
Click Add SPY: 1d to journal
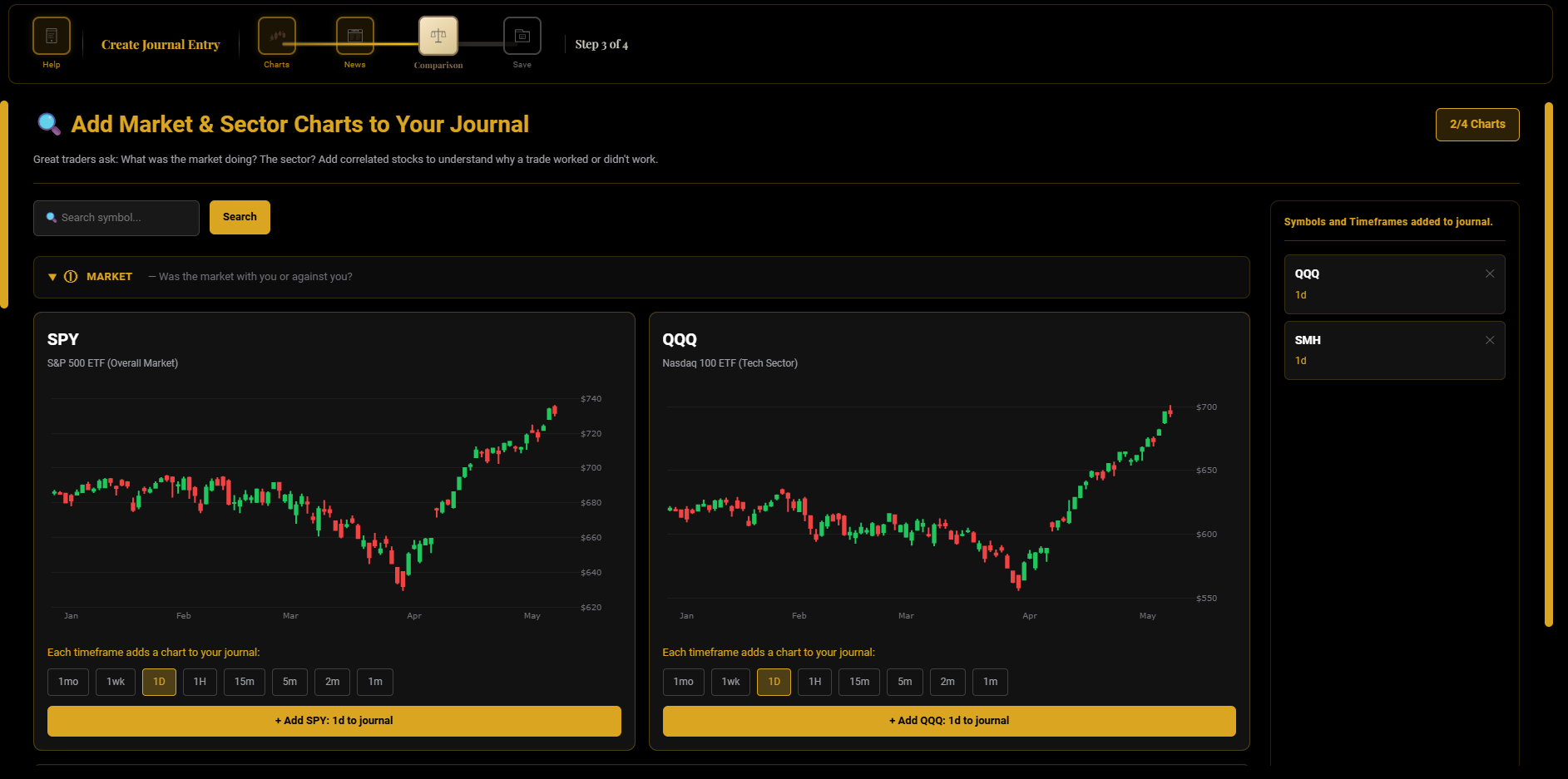334,721
